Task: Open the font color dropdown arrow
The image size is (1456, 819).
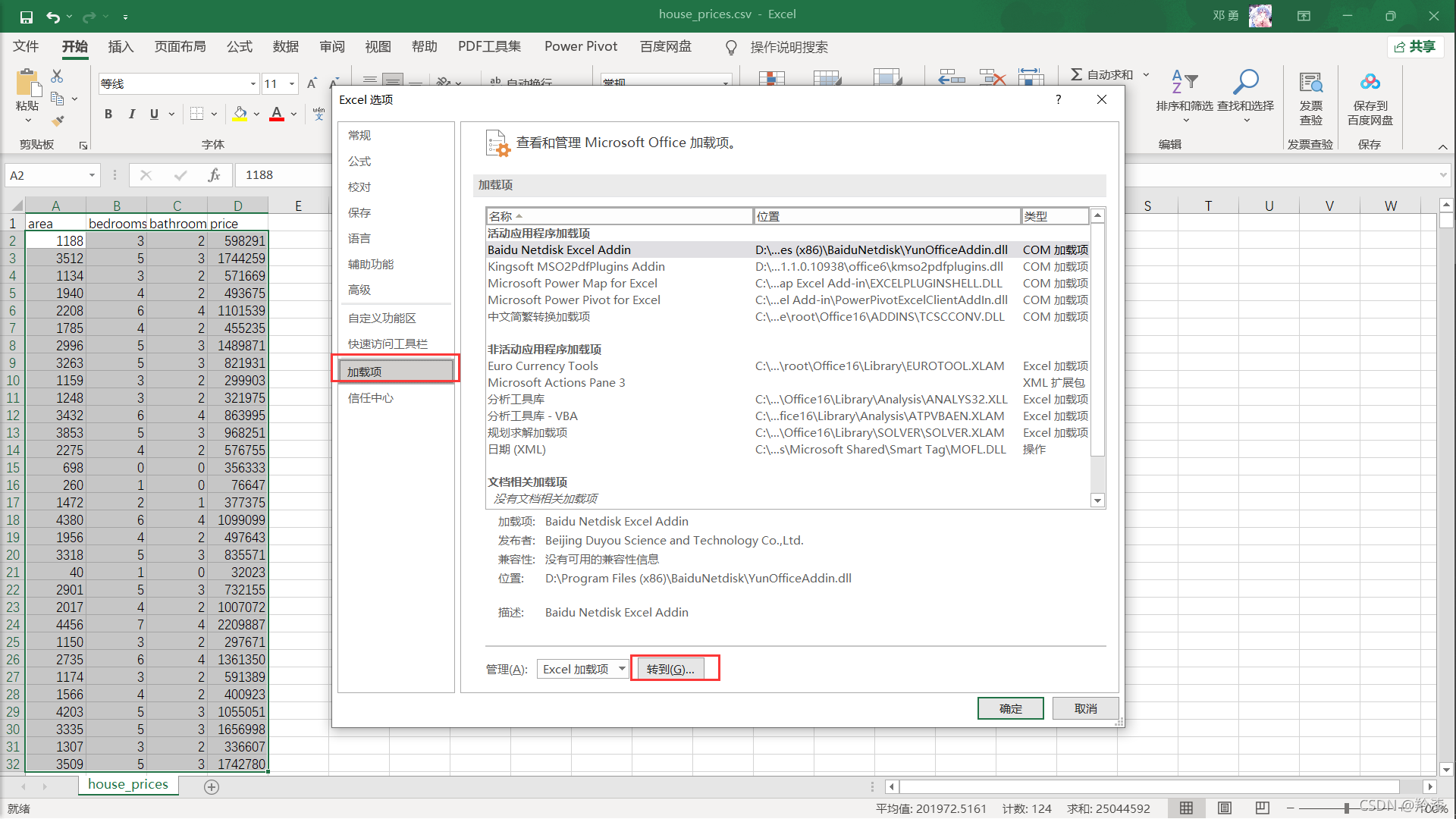Action: coord(293,115)
